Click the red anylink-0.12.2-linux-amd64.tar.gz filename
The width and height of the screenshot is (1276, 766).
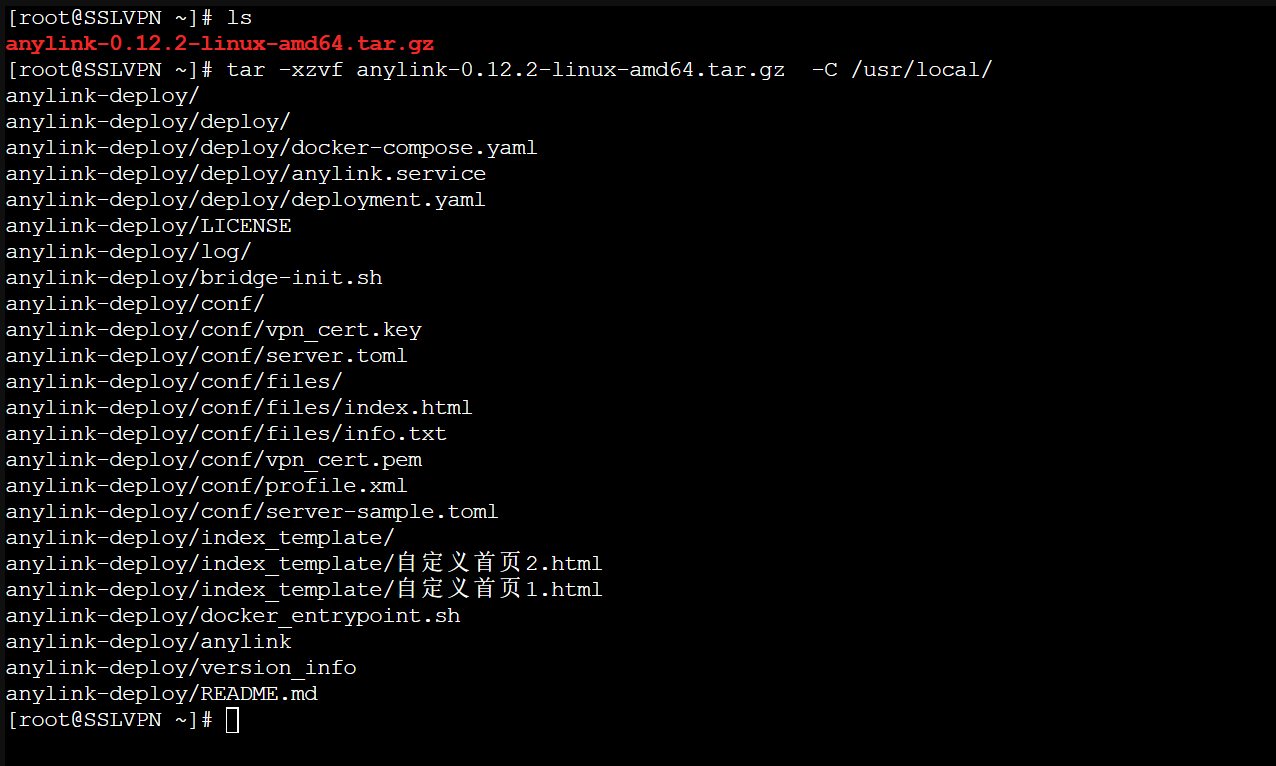pos(220,44)
